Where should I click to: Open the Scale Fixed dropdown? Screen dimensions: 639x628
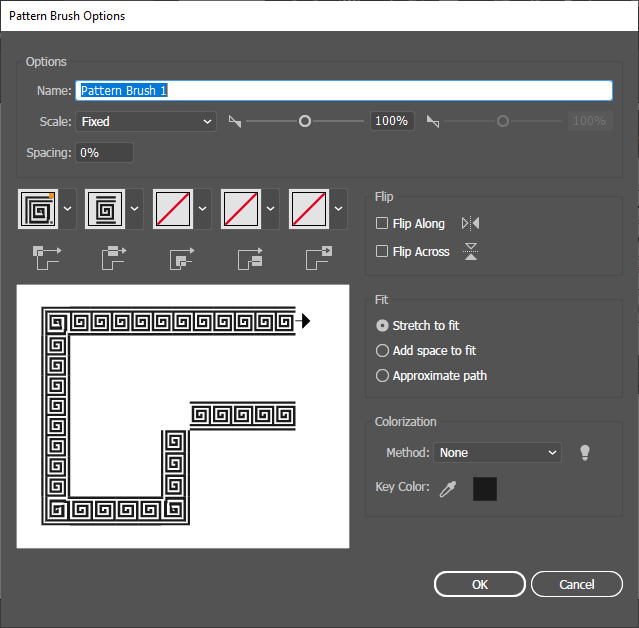point(146,121)
